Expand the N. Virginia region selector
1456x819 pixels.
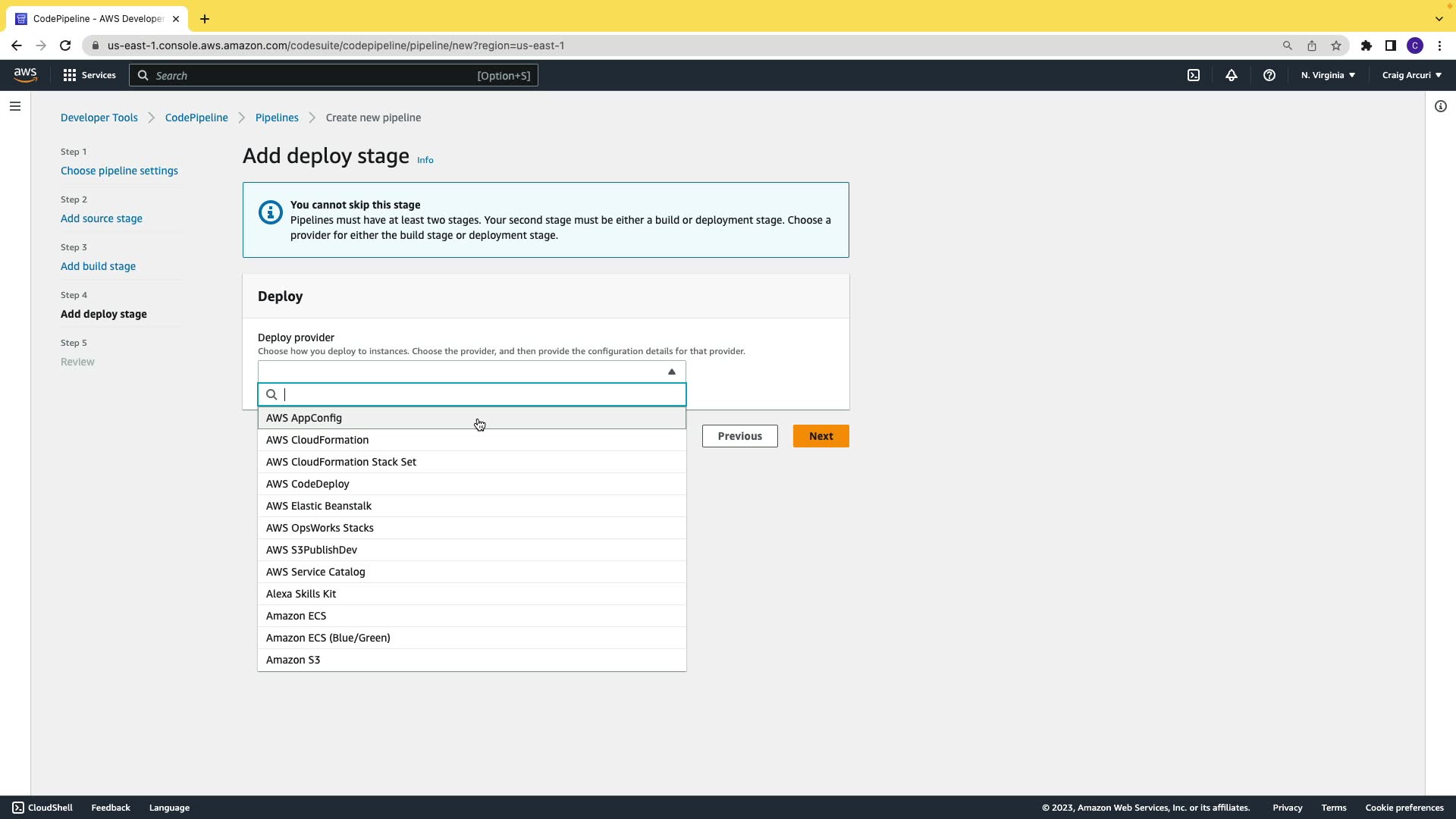tap(1328, 75)
